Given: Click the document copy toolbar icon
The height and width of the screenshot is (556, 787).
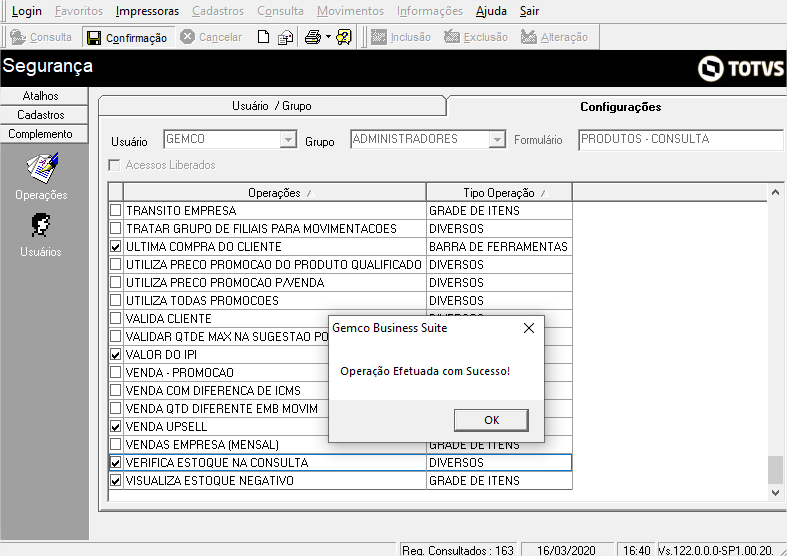Looking at the screenshot, I should click(286, 37).
